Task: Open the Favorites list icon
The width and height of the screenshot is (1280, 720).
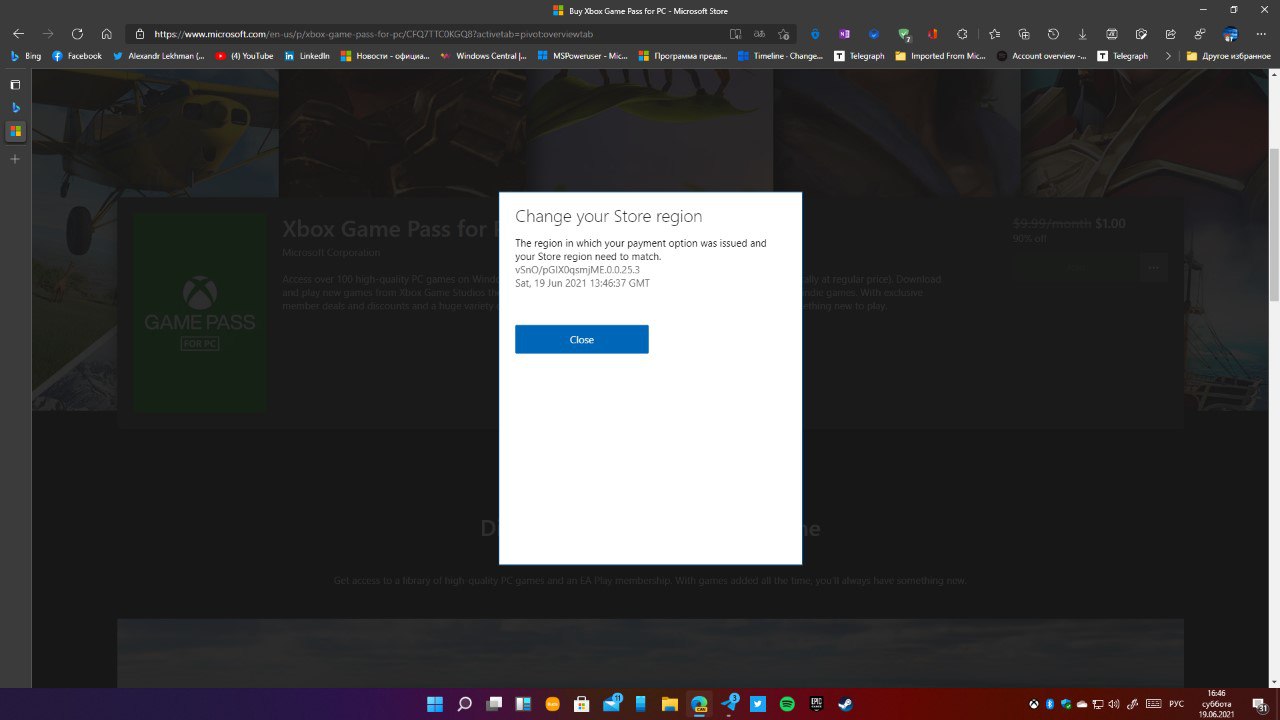Action: (994, 33)
